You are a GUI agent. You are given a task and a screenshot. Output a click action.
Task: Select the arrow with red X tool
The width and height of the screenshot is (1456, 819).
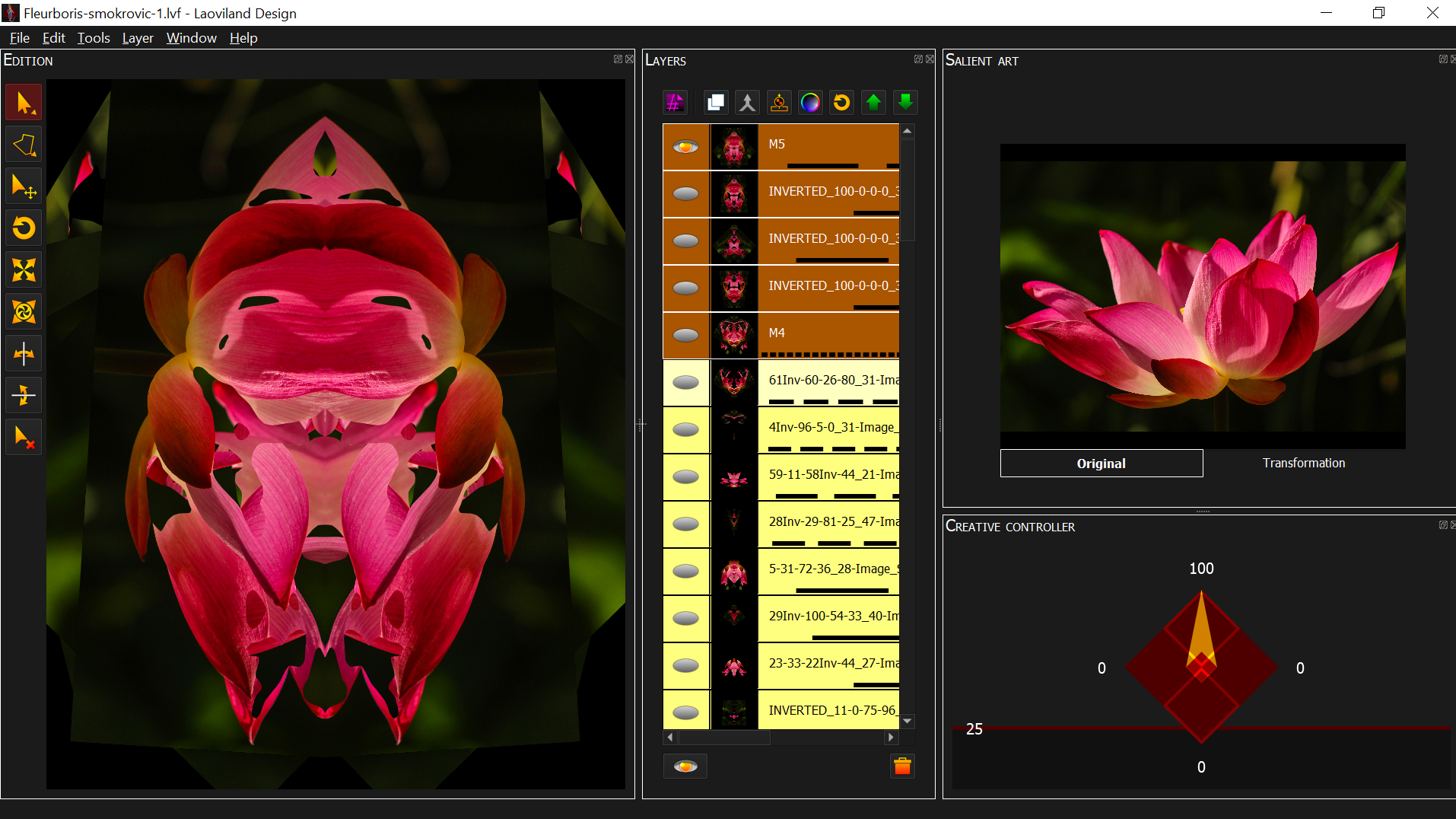24,437
